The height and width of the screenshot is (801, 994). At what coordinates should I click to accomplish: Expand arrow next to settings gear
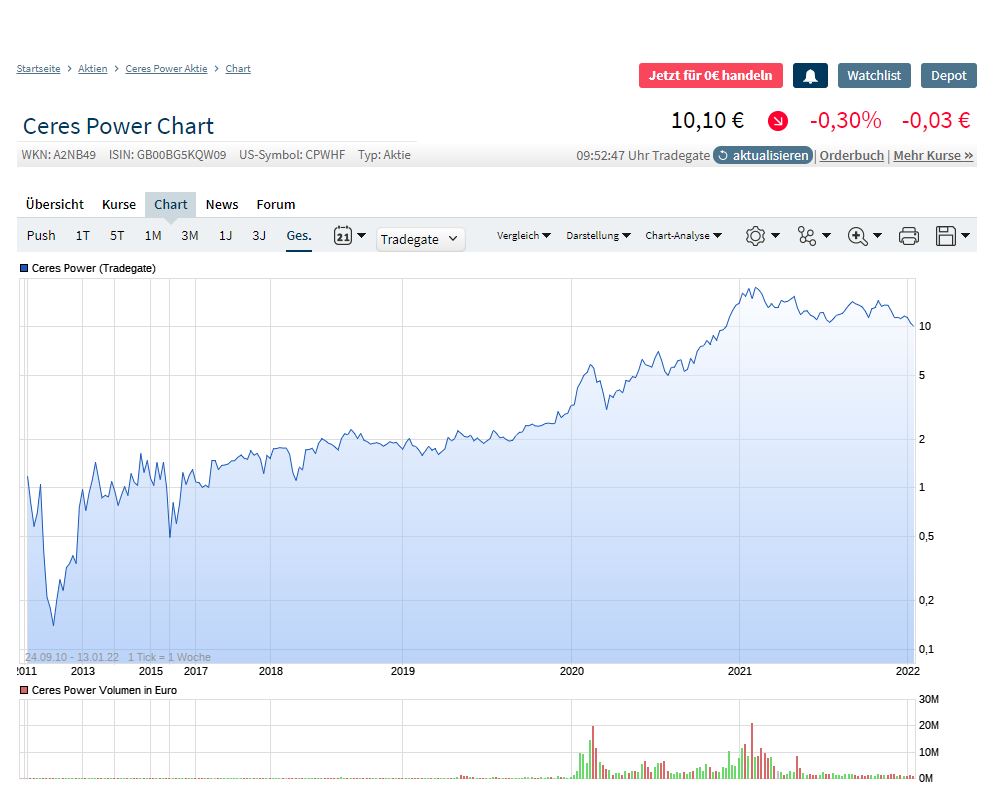pos(775,235)
